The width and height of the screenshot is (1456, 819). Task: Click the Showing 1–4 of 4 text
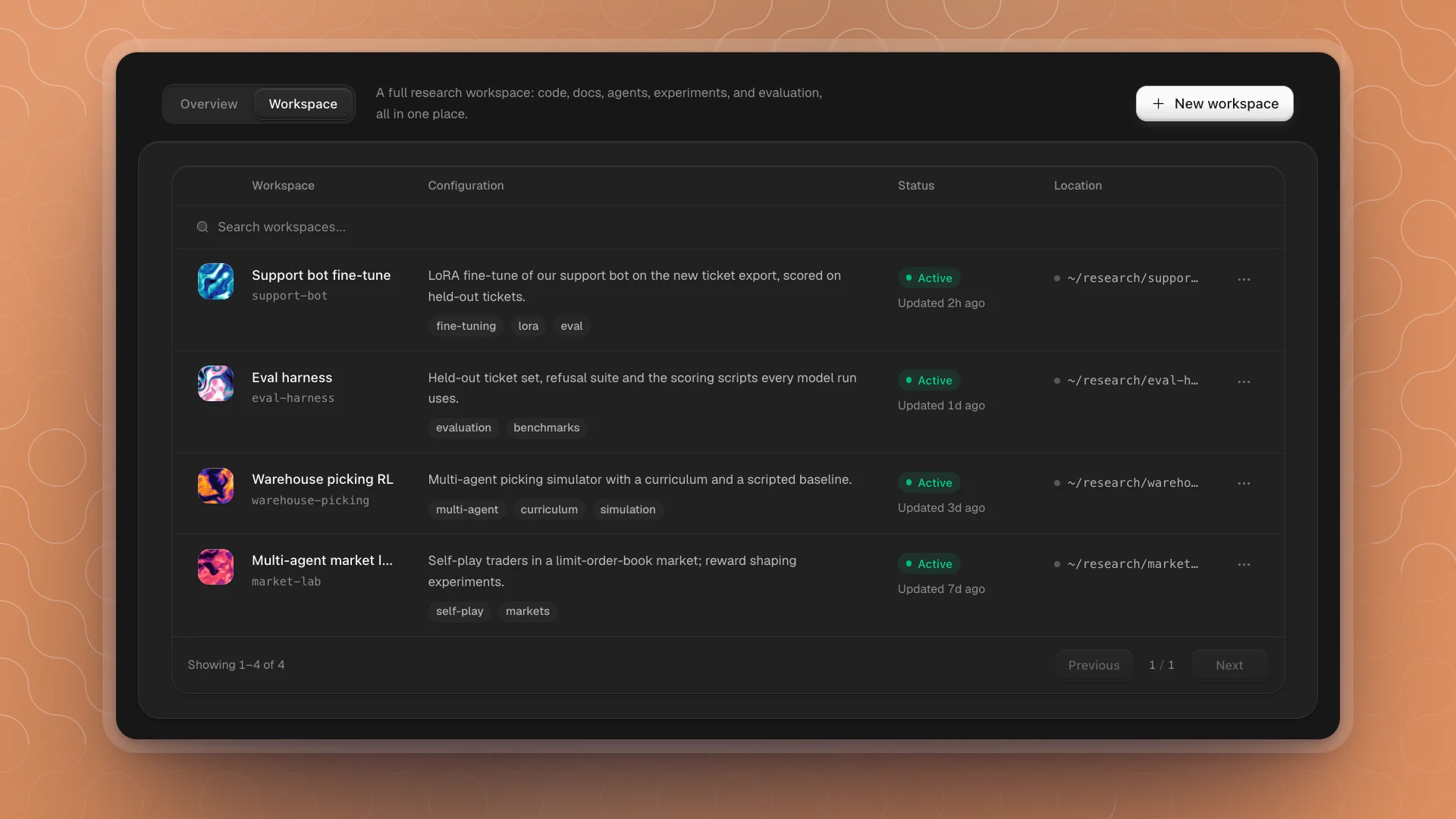[236, 665]
